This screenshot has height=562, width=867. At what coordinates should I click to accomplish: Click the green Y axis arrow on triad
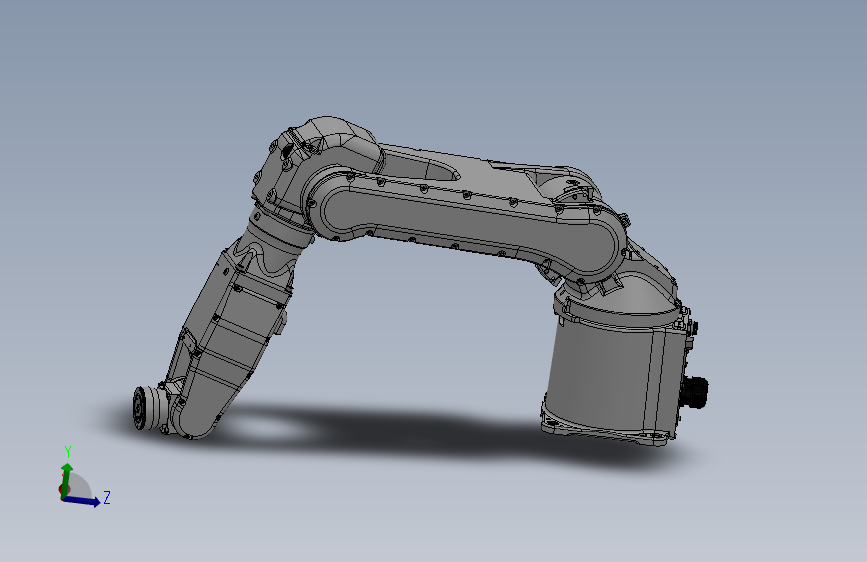coord(66,480)
